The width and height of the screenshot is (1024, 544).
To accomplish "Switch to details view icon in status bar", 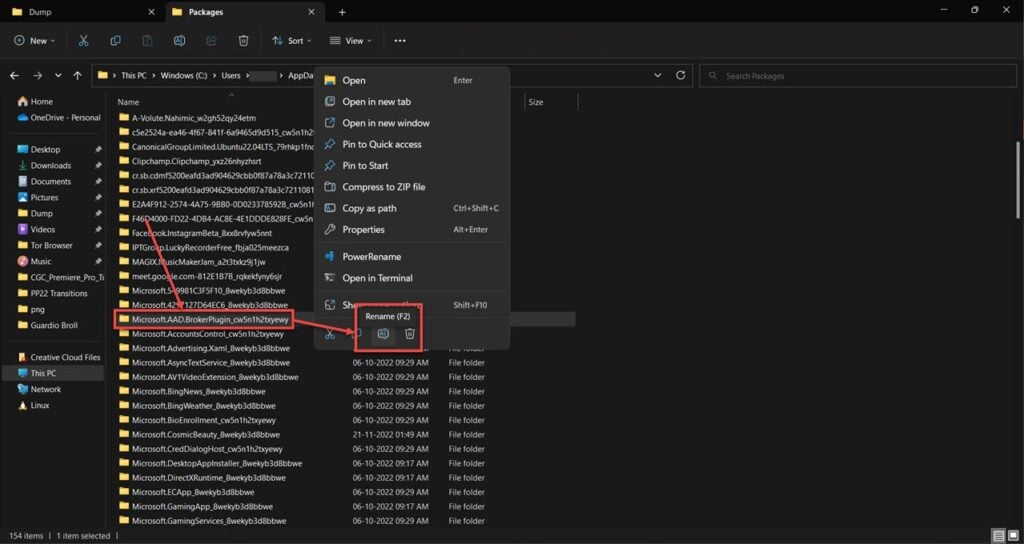I will pos(998,536).
